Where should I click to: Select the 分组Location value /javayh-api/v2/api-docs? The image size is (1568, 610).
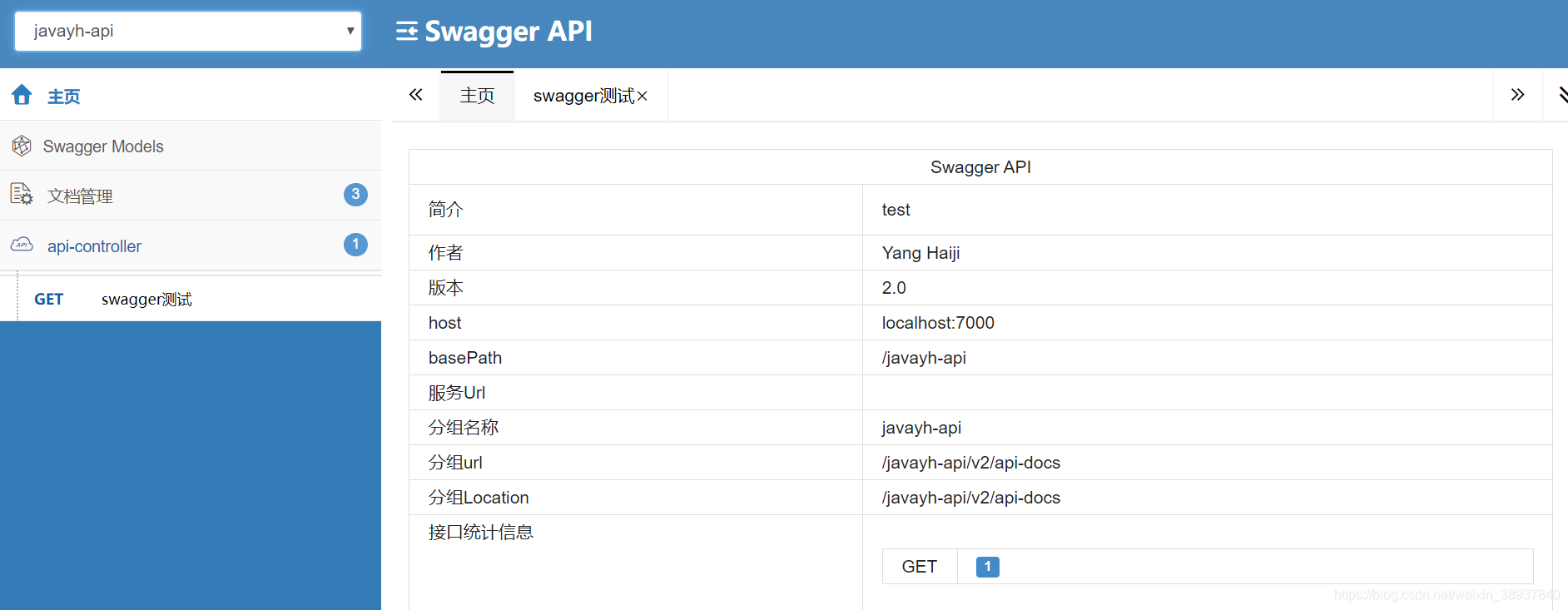[x=970, y=498]
